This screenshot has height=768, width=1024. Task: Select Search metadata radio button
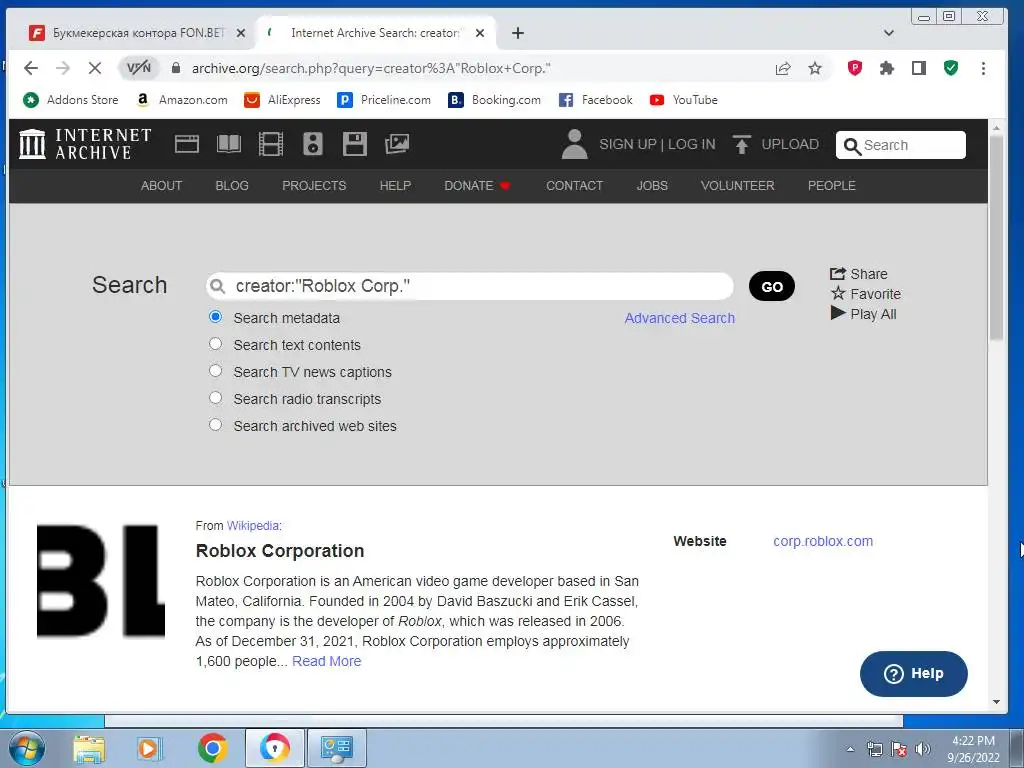[x=215, y=317]
